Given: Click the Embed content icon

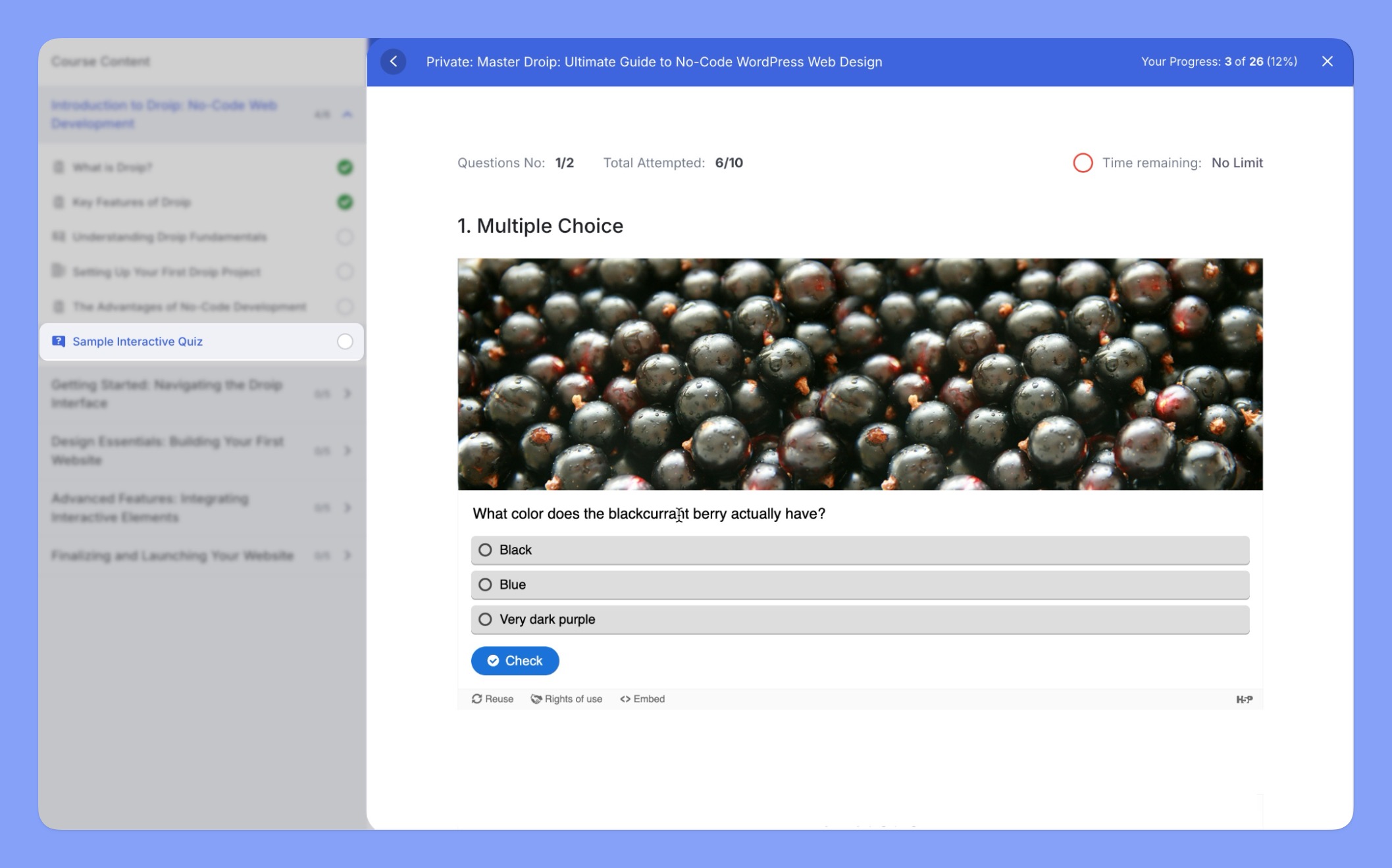Looking at the screenshot, I should [x=625, y=698].
